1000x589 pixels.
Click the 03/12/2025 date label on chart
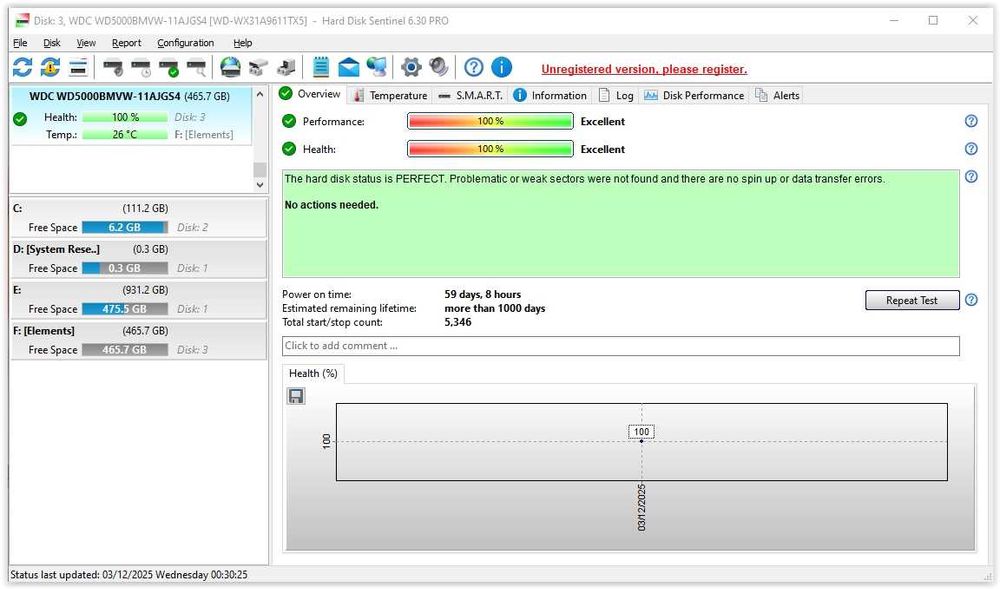[x=642, y=507]
